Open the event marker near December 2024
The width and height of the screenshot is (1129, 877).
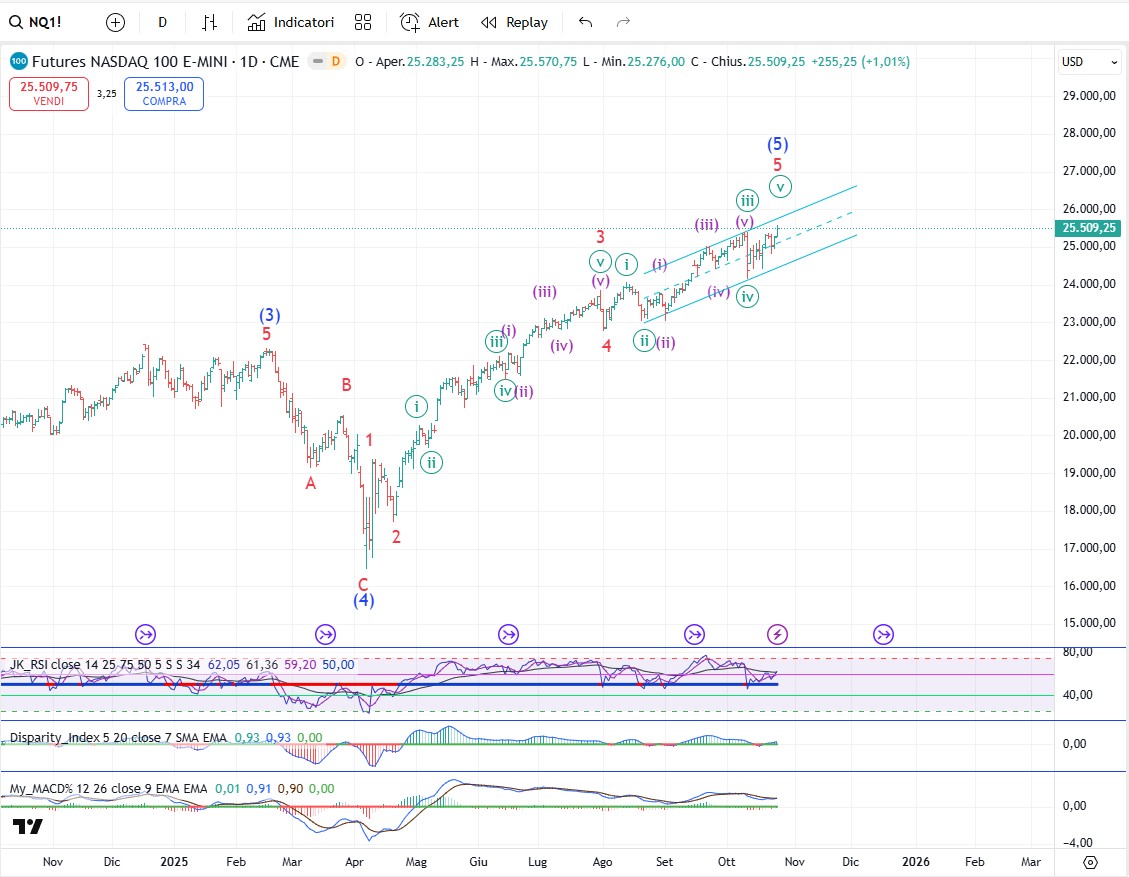click(145, 634)
